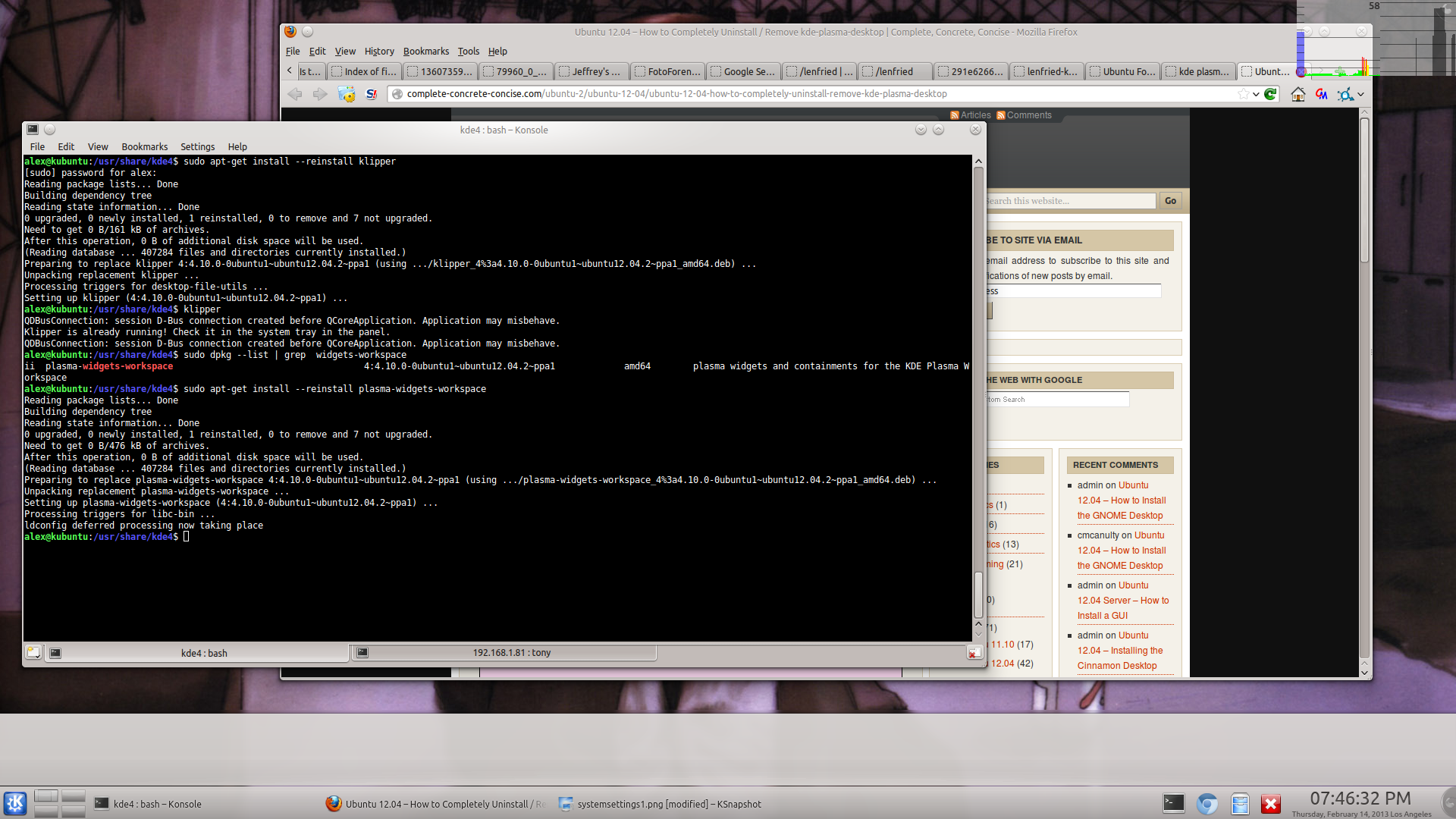Open the Firefox Tools menu
This screenshot has width=1456, height=819.
(468, 51)
